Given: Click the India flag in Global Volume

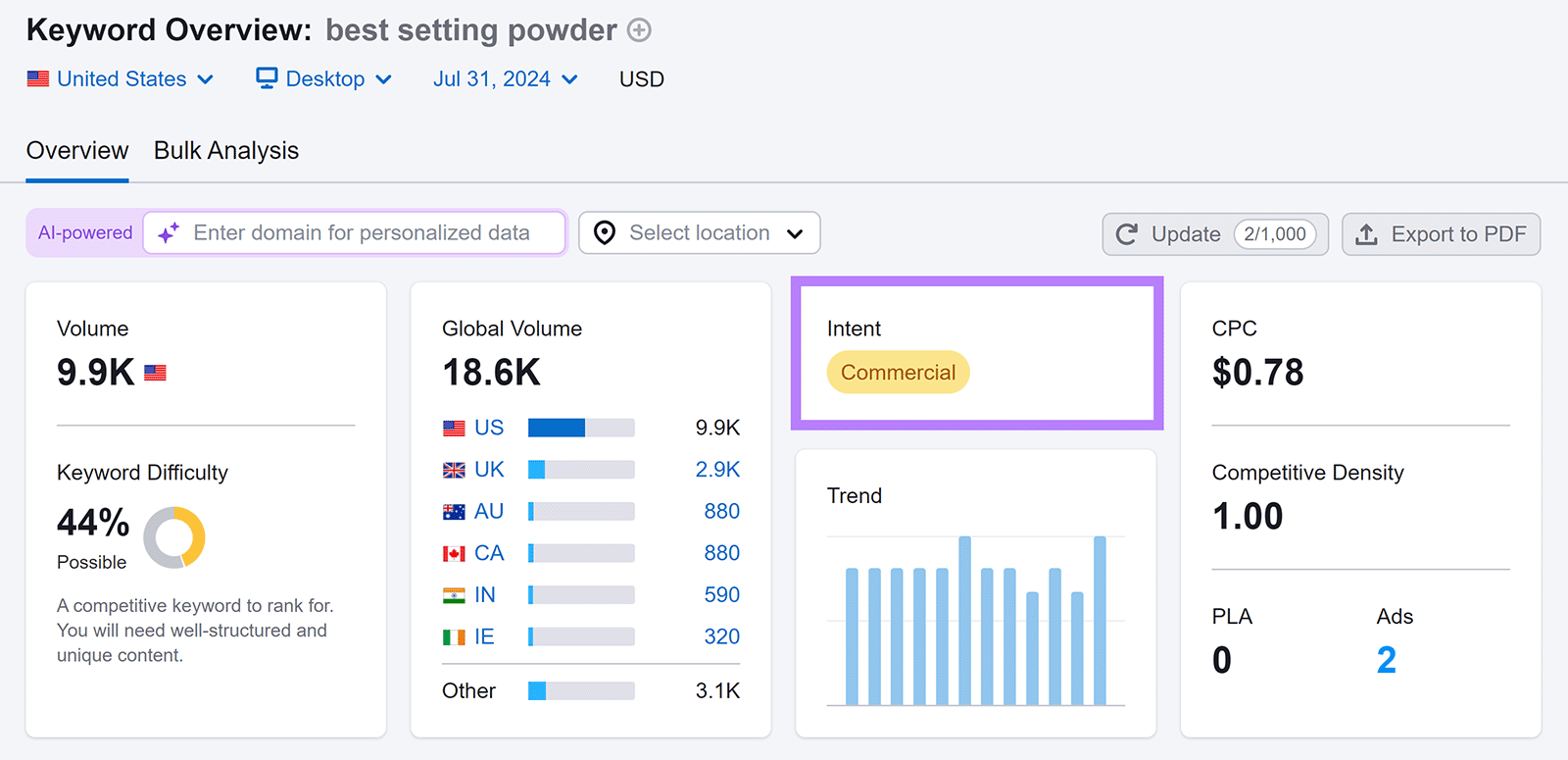Looking at the screenshot, I should (454, 595).
